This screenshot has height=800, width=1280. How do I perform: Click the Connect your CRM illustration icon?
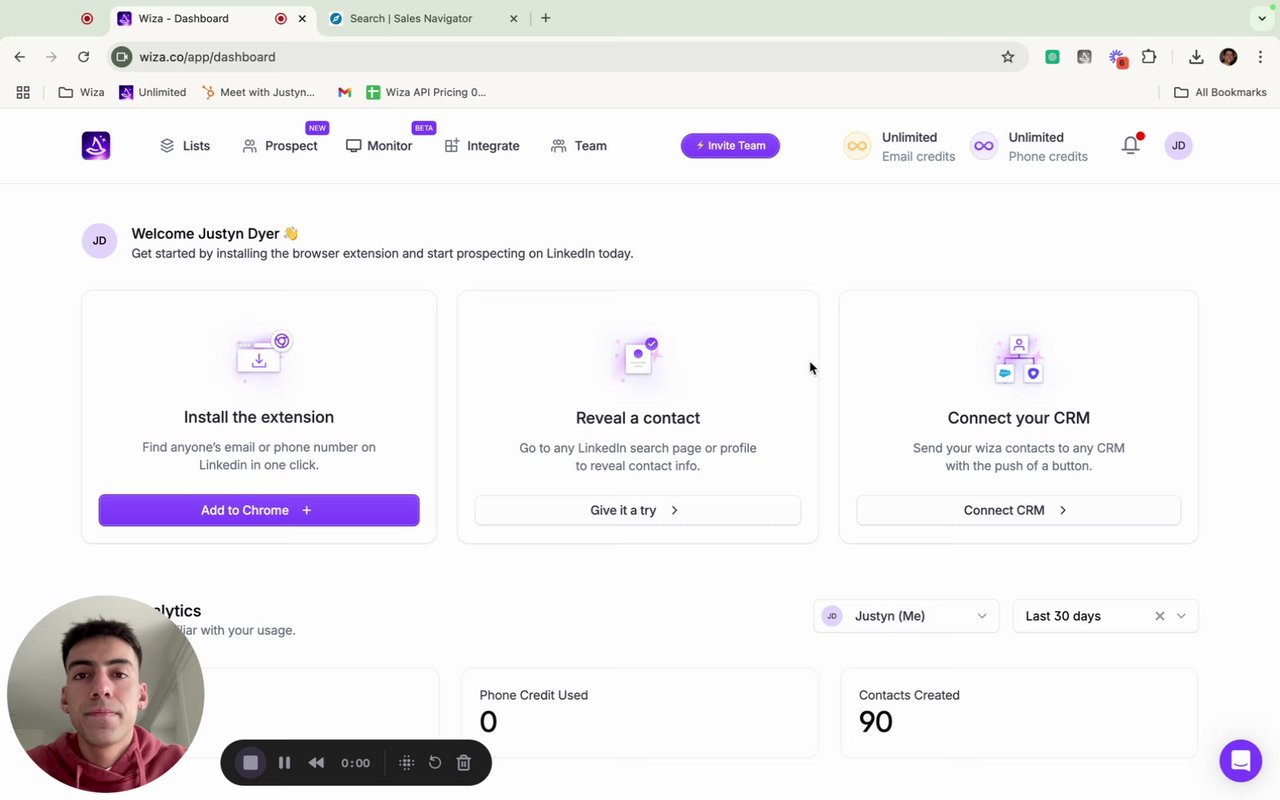[1019, 359]
